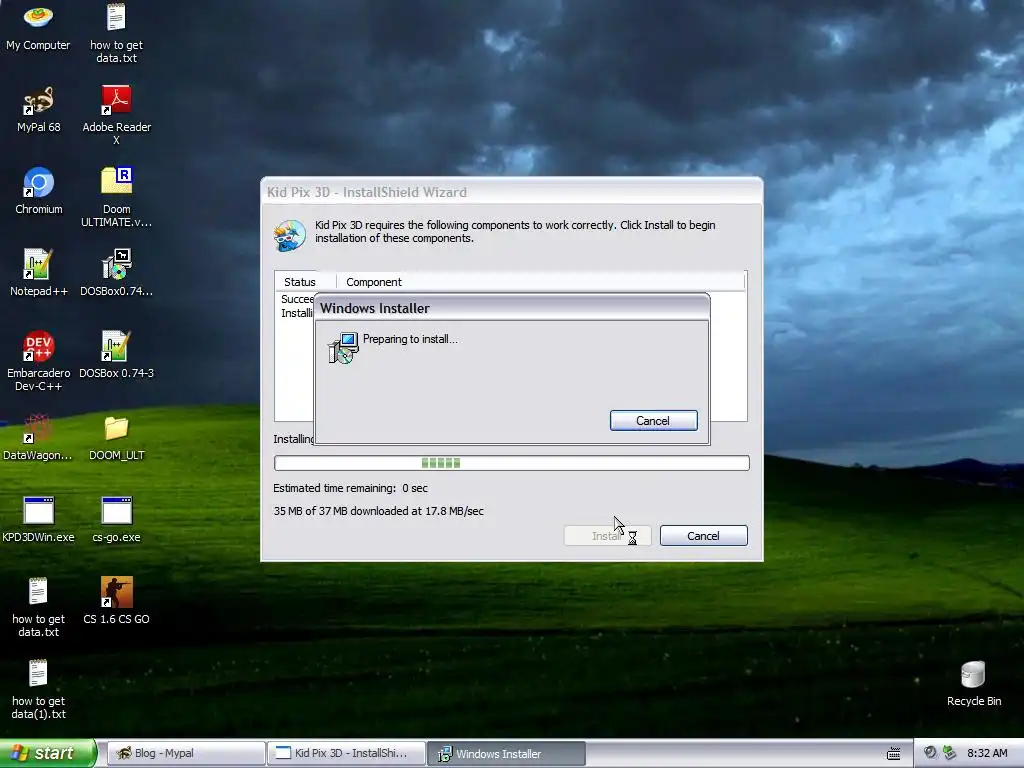This screenshot has height=768, width=1024.
Task: Select the Adobe Reader X shortcut
Action: 116,116
